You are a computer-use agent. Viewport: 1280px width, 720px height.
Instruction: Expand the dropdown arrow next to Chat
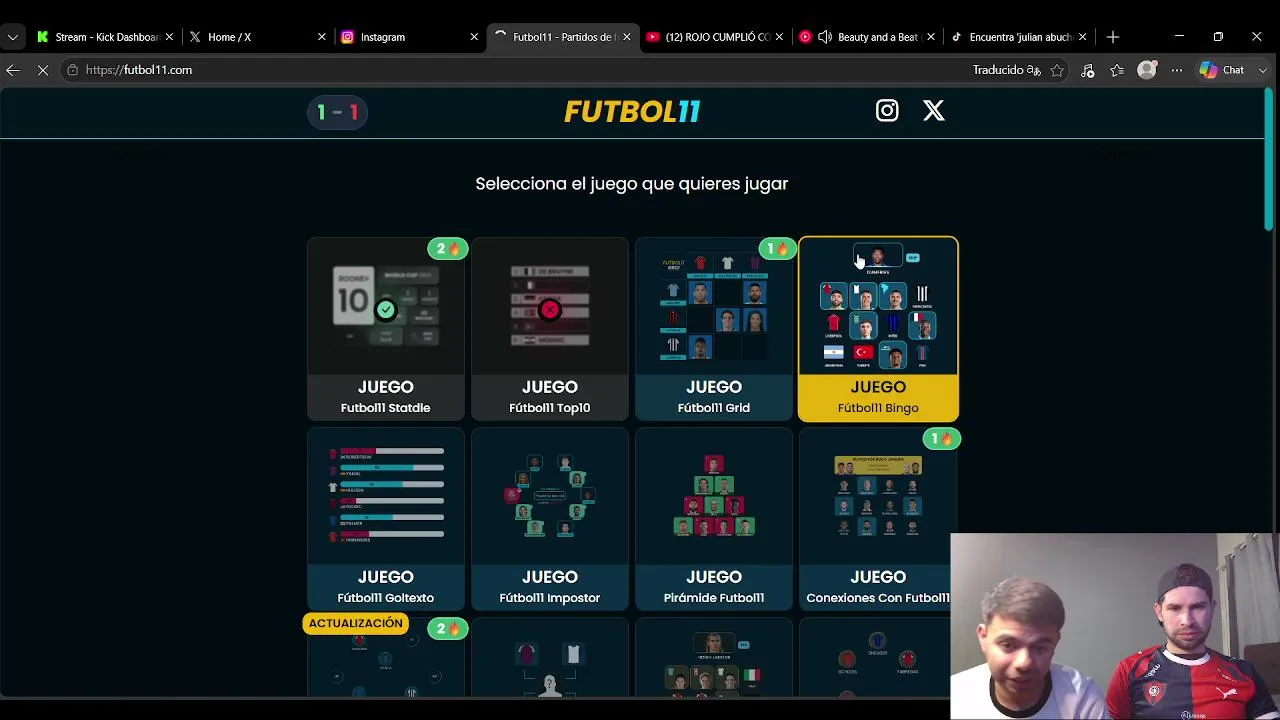(x=1263, y=70)
